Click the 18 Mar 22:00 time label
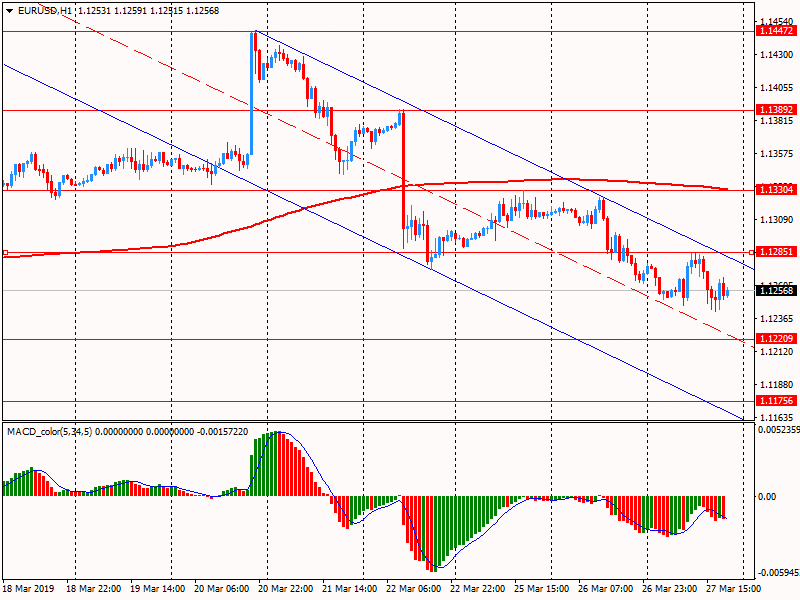The height and width of the screenshot is (600, 800). click(93, 589)
